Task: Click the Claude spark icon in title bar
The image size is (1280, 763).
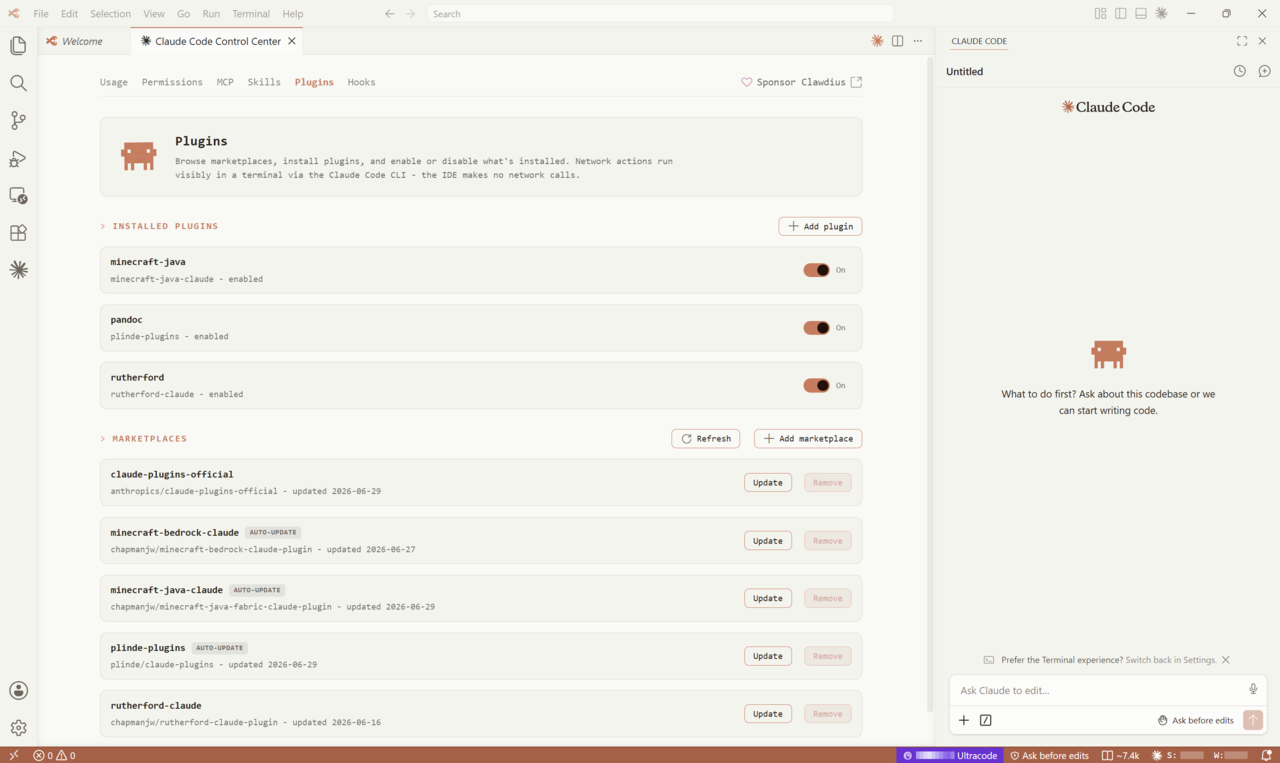Action: (1161, 14)
